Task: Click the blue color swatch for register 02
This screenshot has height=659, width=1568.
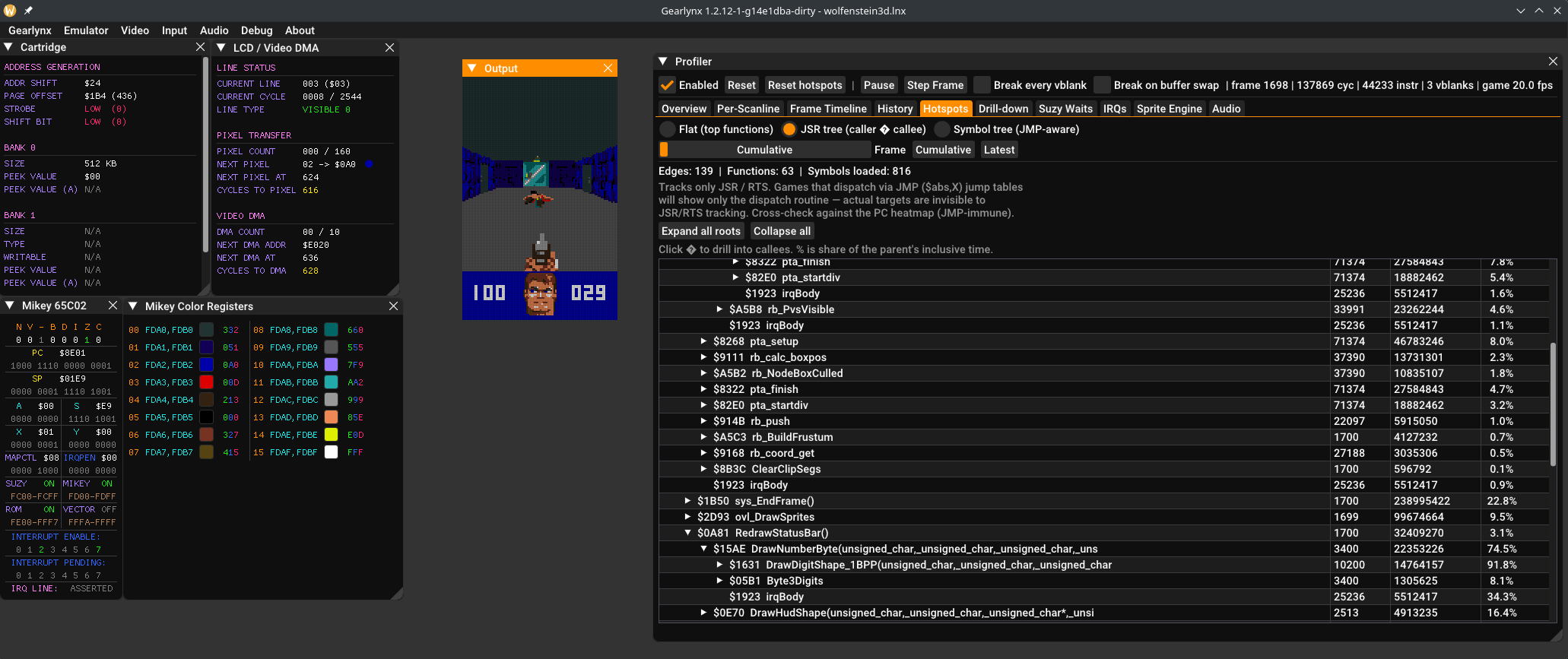Action: click(206, 365)
